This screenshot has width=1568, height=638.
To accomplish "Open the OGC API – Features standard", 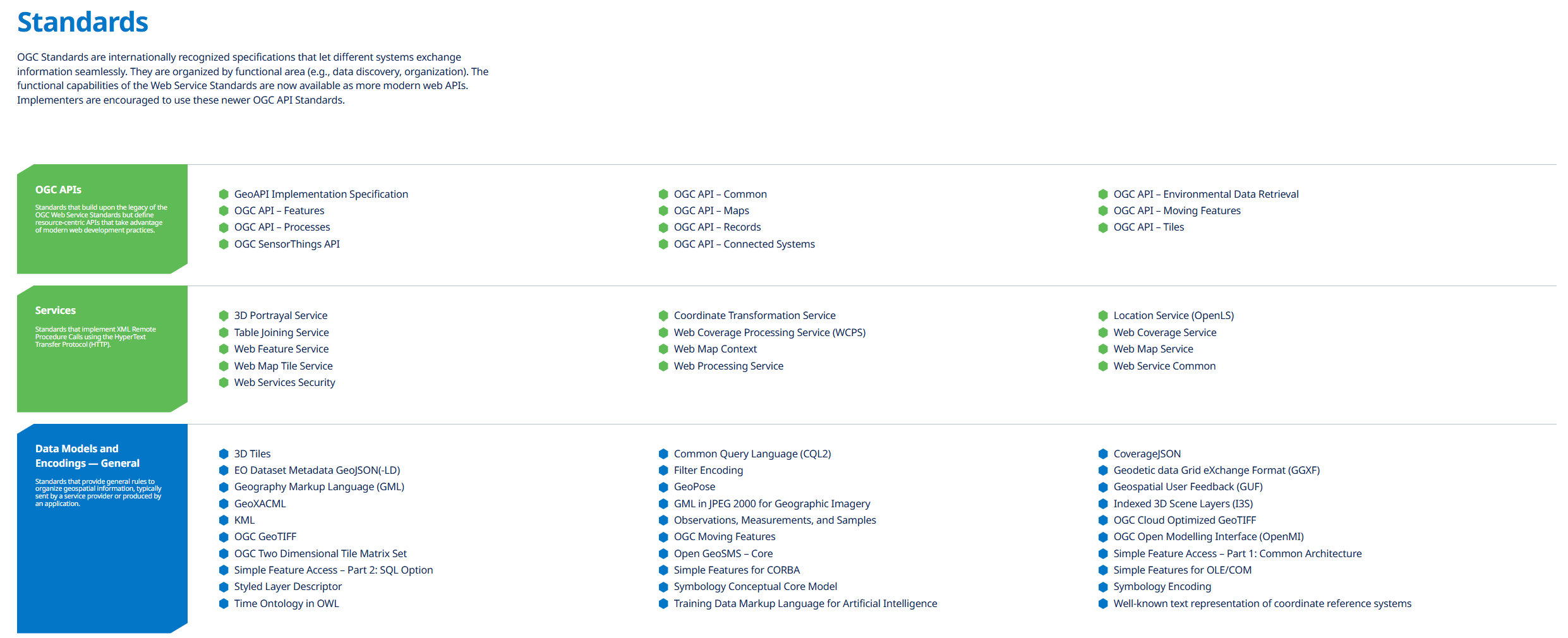I will 280,210.
